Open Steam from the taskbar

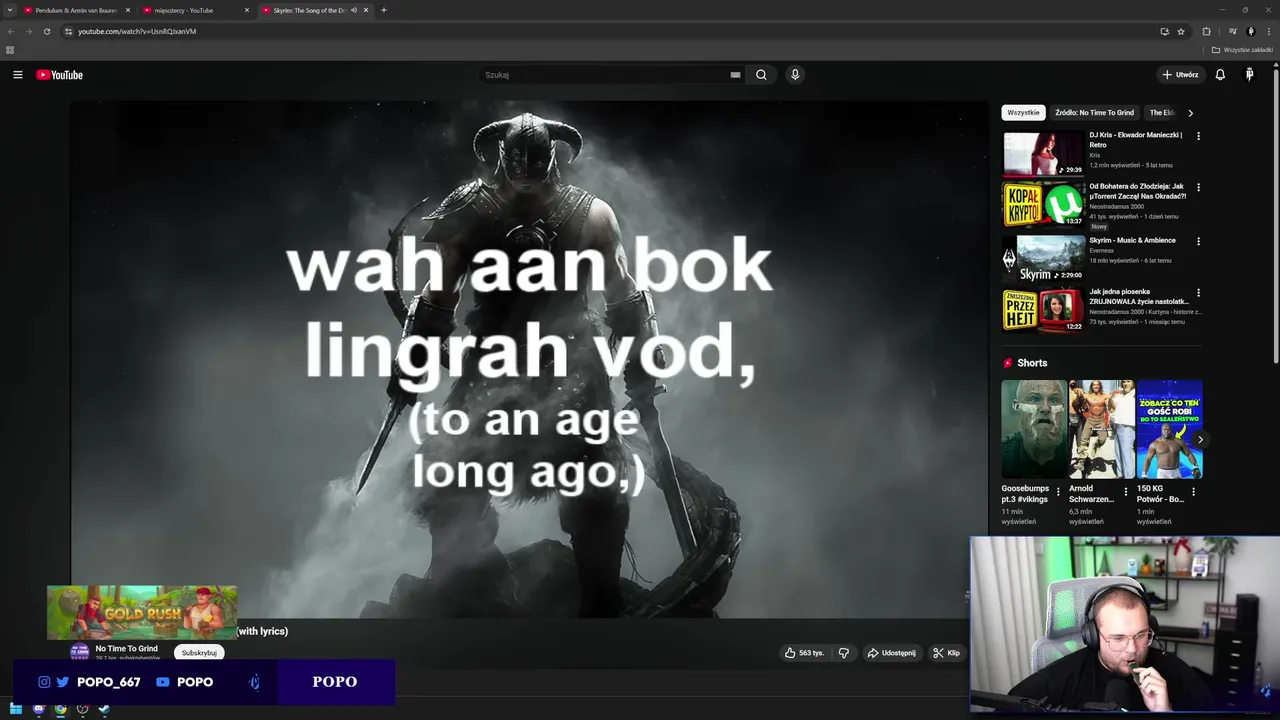point(104,709)
